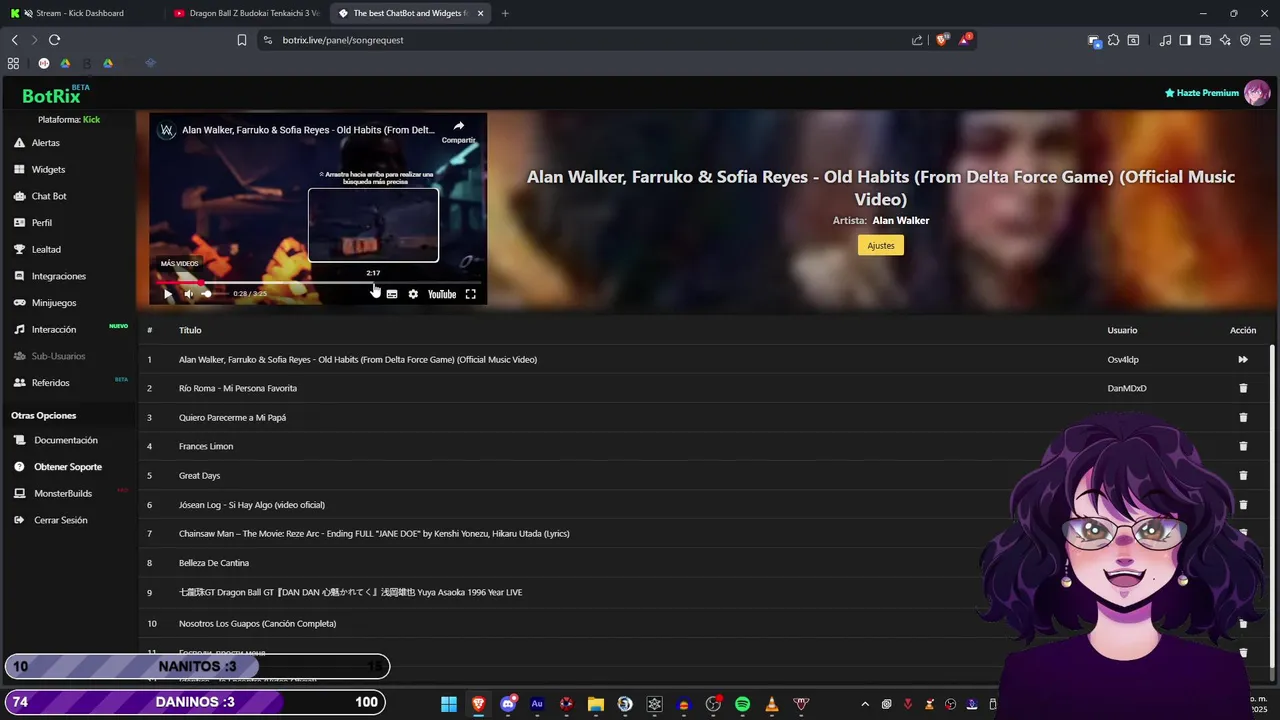Seek on the YouTube progress bar
1280x720 pixels.
(x=318, y=282)
